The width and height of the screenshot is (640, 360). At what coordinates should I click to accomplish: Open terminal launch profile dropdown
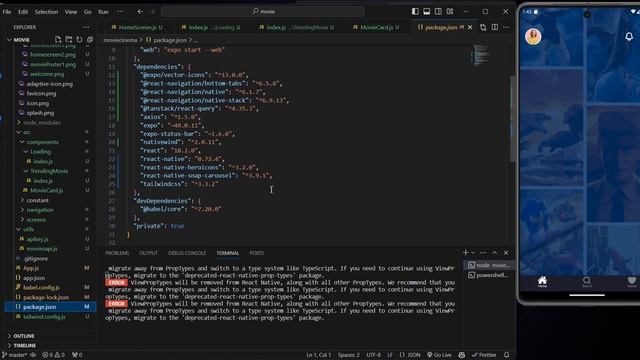473,253
